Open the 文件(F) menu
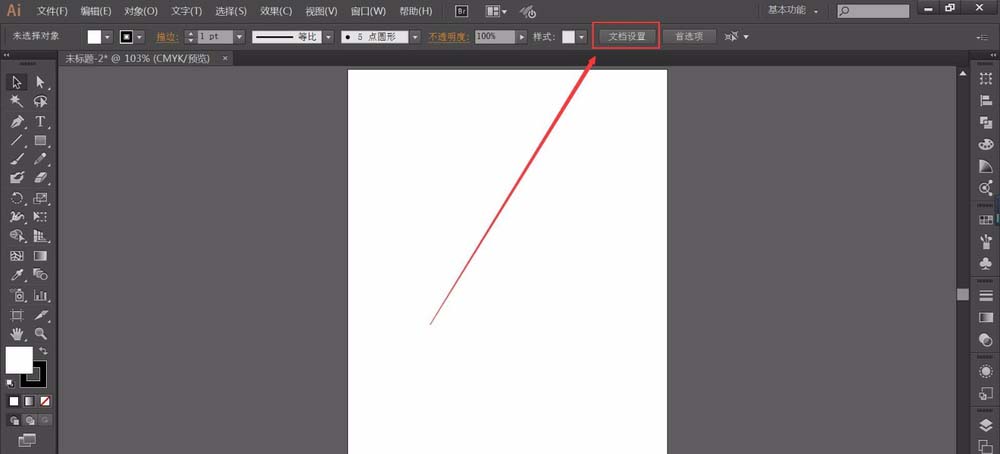 52,11
